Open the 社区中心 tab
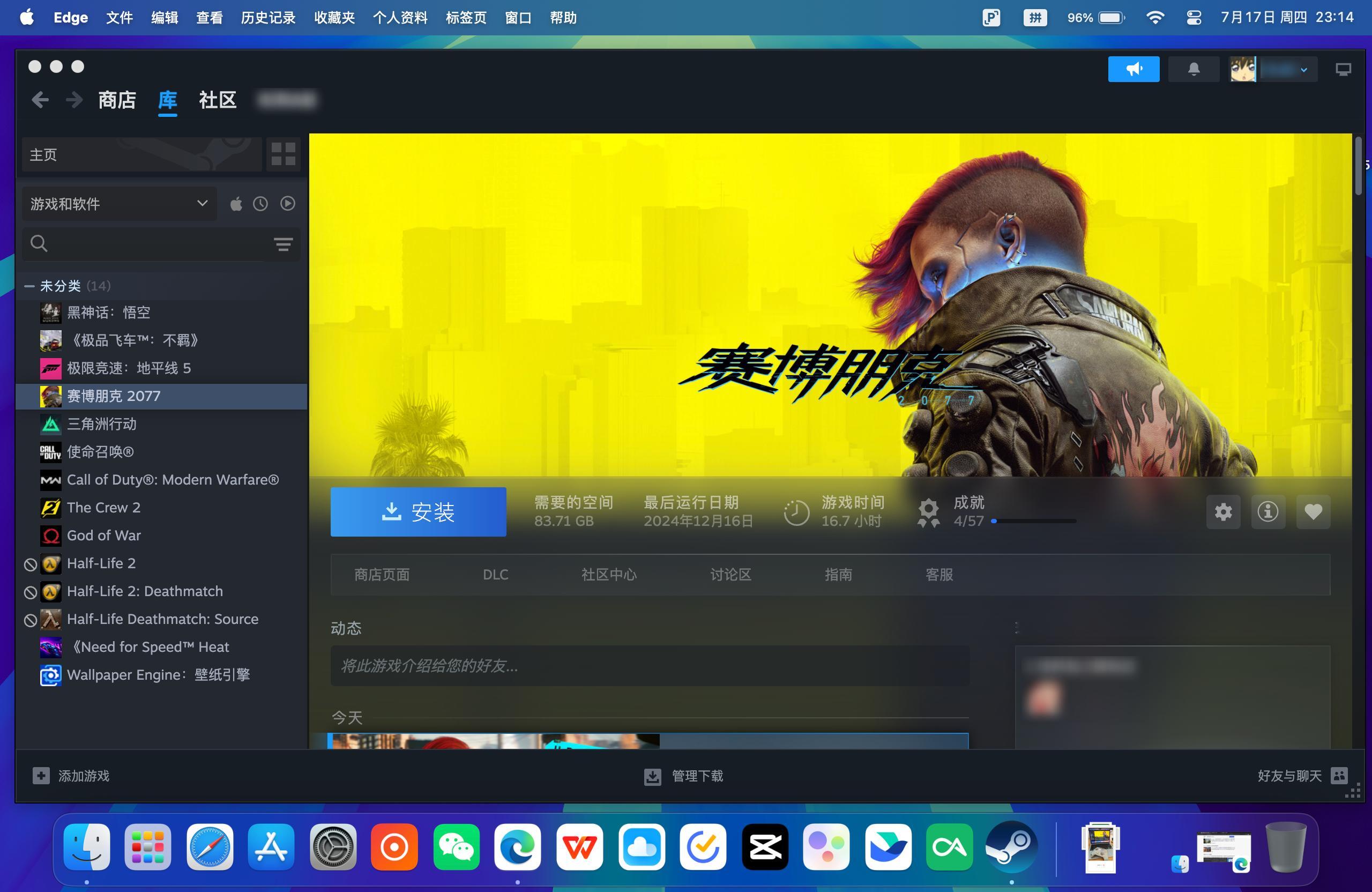This screenshot has height=892, width=1372. pyautogui.click(x=609, y=575)
